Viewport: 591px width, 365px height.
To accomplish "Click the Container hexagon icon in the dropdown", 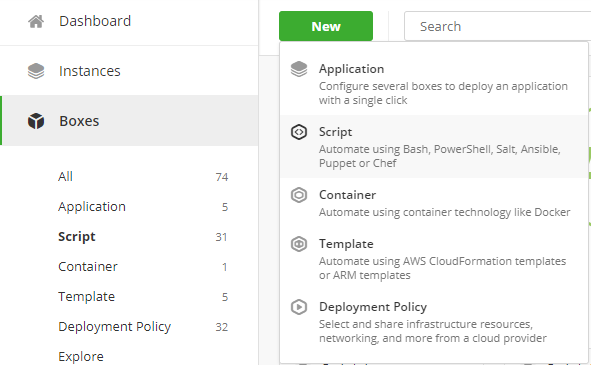I will pyautogui.click(x=299, y=195).
